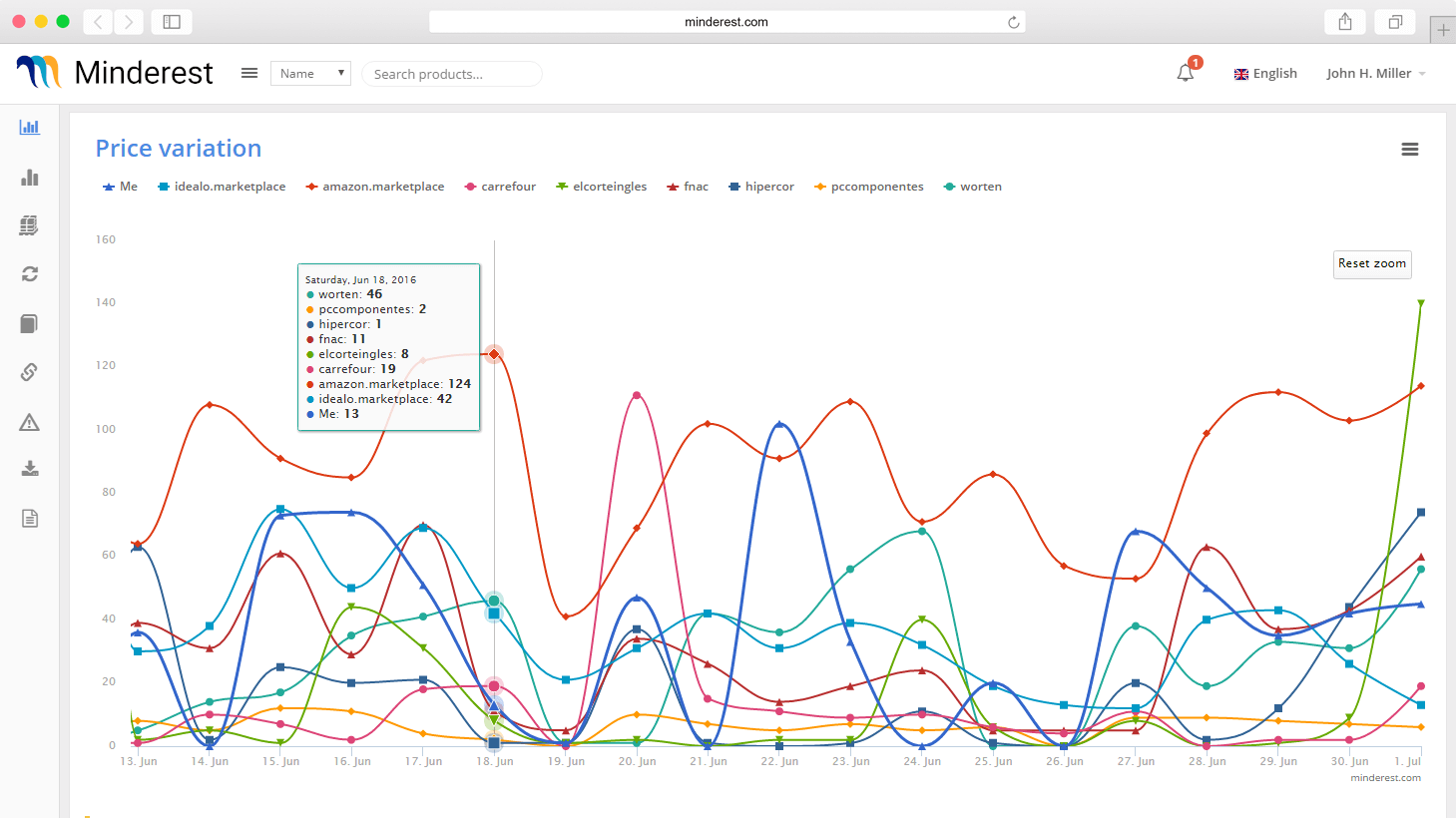Toggle hipercor series in legend
This screenshot has height=818, width=1456.
pyautogui.click(x=761, y=187)
